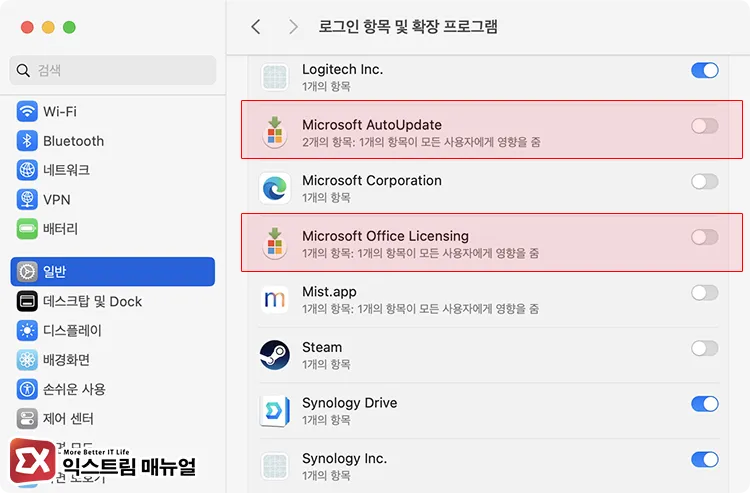The height and width of the screenshot is (493, 750).
Task: Disable the Synology Inc. toggle
Action: point(705,459)
